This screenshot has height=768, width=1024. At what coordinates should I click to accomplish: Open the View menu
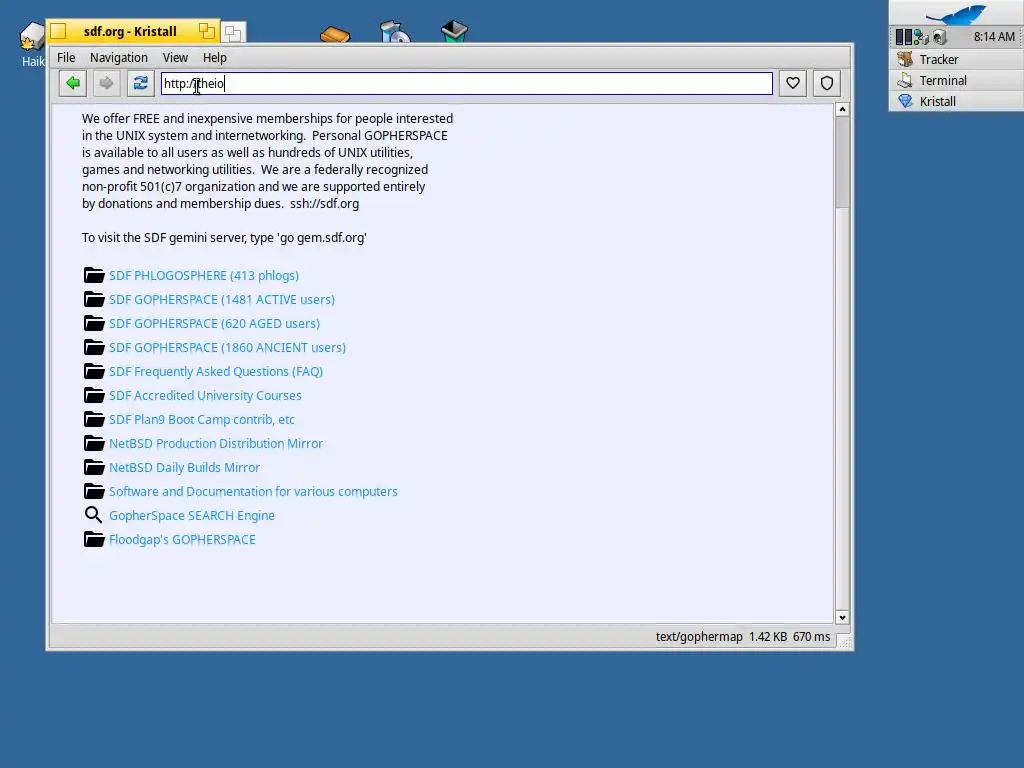click(175, 57)
